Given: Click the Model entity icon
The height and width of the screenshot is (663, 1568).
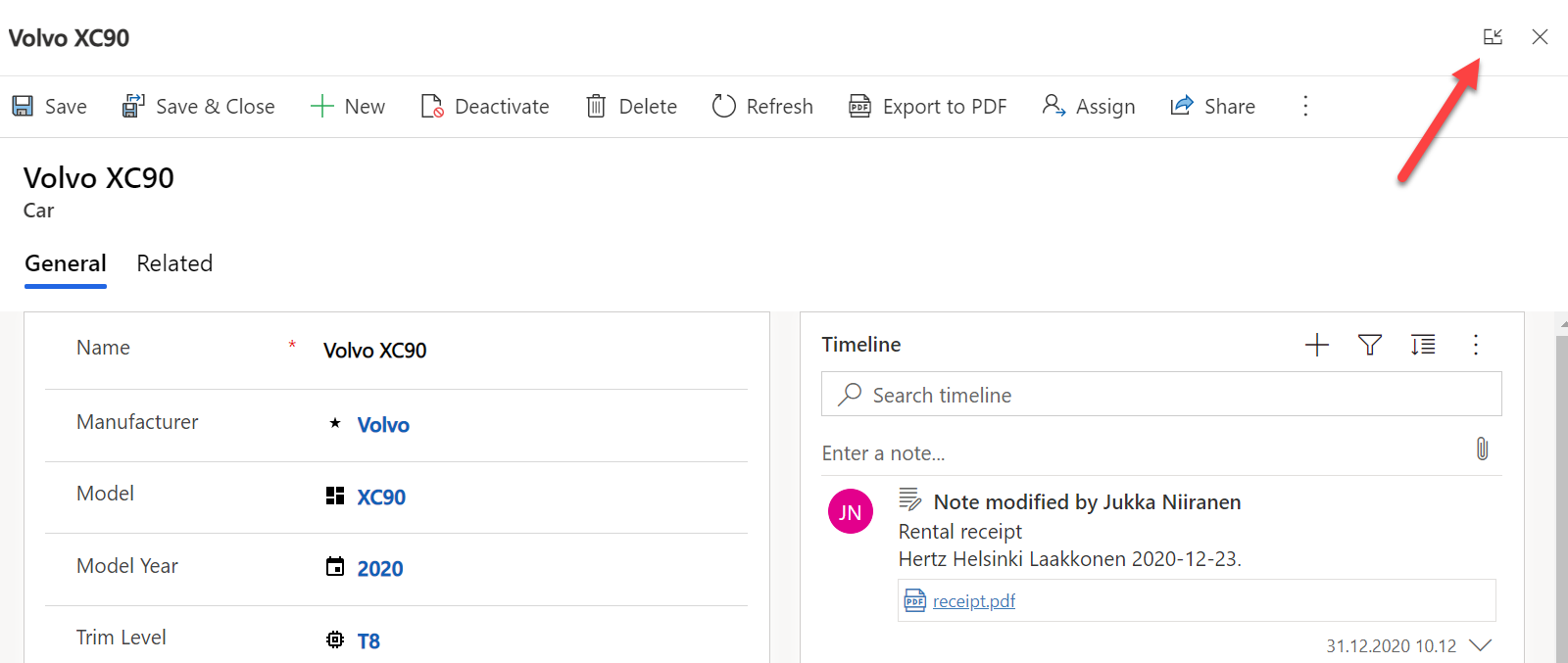Looking at the screenshot, I should pyautogui.click(x=335, y=496).
